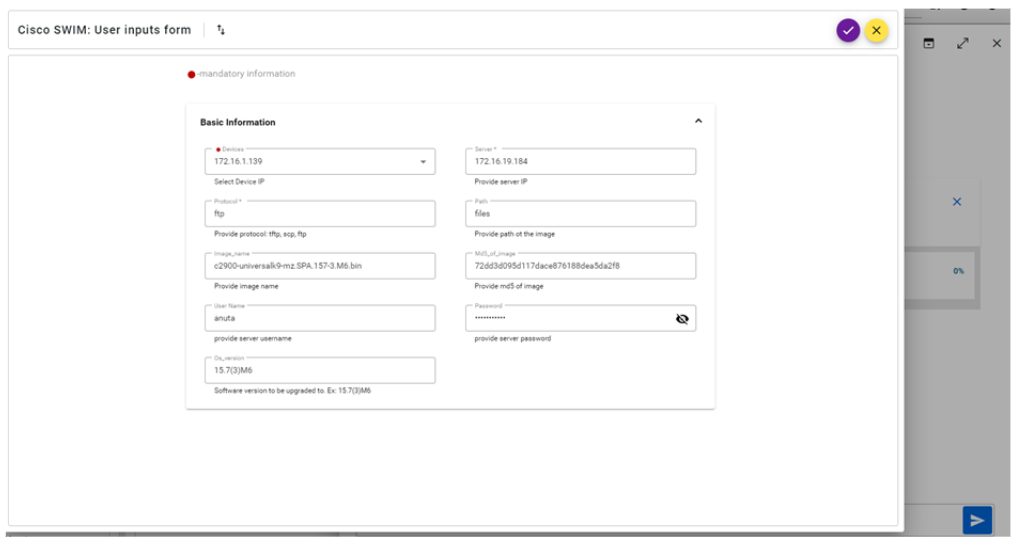
Task: Confirm the form with the purple checkmark button
Action: coord(848,30)
